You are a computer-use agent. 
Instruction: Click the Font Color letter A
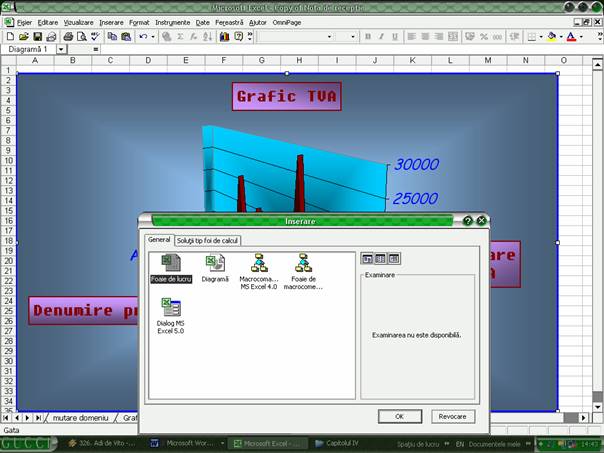tap(571, 37)
